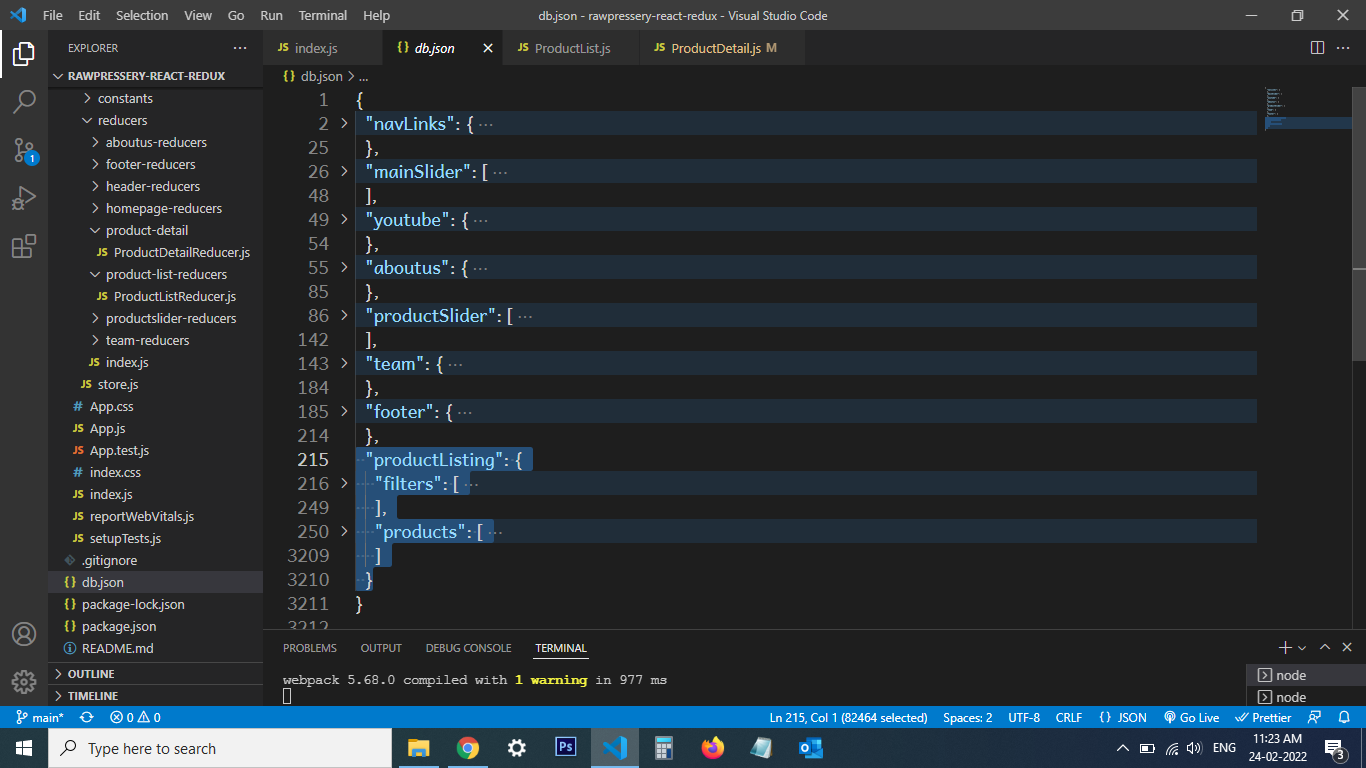
Task: Open Outlook from the taskbar
Action: point(810,748)
